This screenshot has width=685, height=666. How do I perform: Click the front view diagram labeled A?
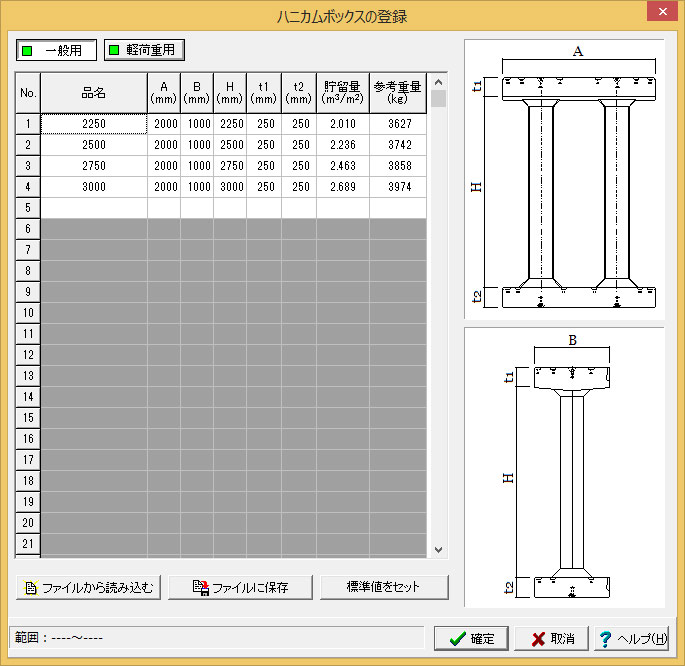click(x=564, y=179)
